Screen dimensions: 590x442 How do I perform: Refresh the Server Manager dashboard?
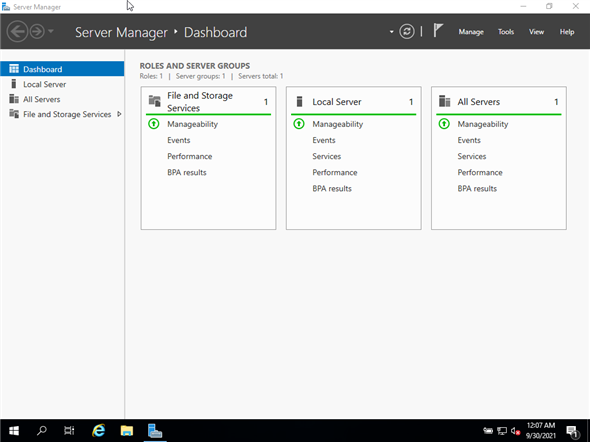point(407,32)
